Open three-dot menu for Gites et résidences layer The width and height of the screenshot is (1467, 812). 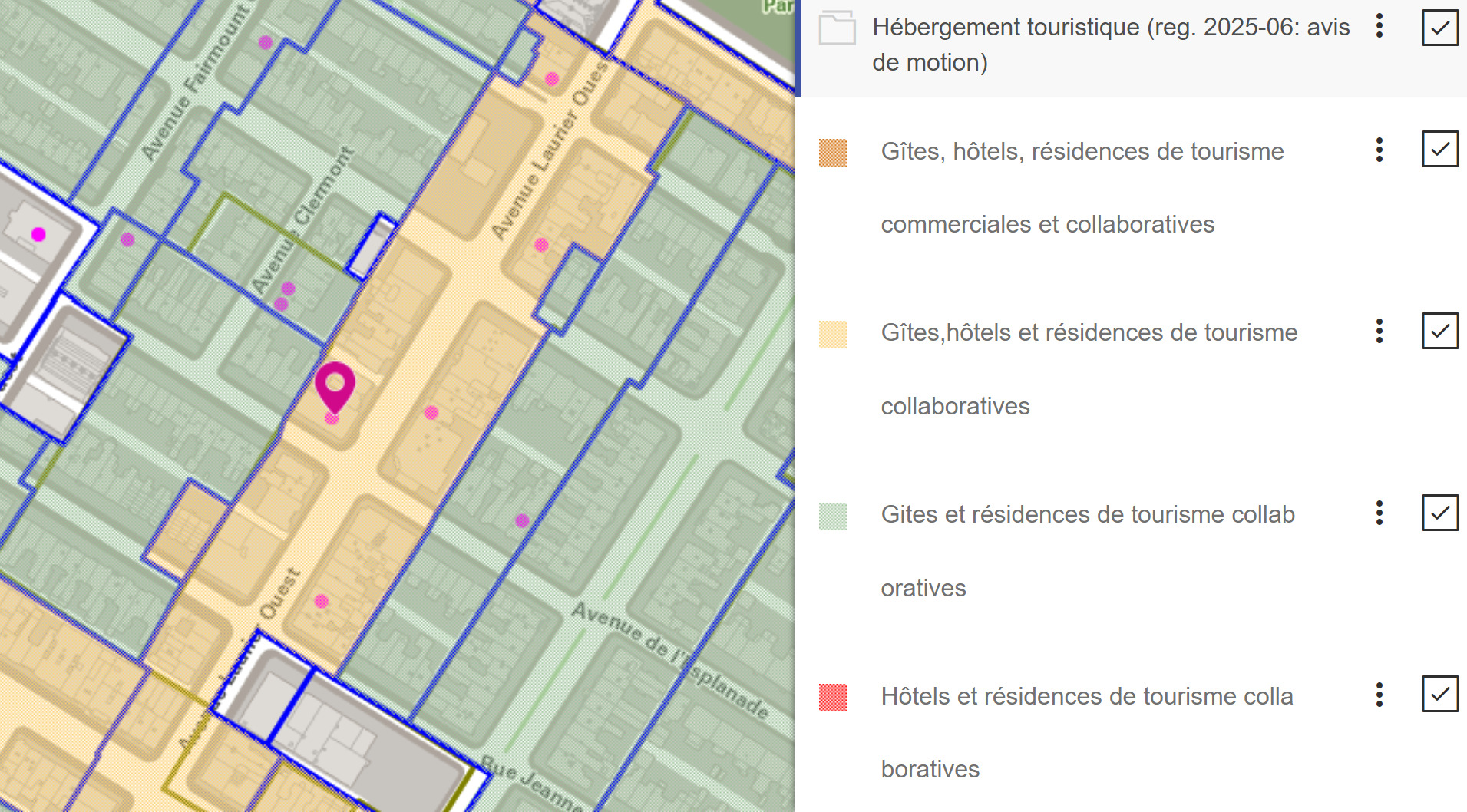pyautogui.click(x=1379, y=513)
